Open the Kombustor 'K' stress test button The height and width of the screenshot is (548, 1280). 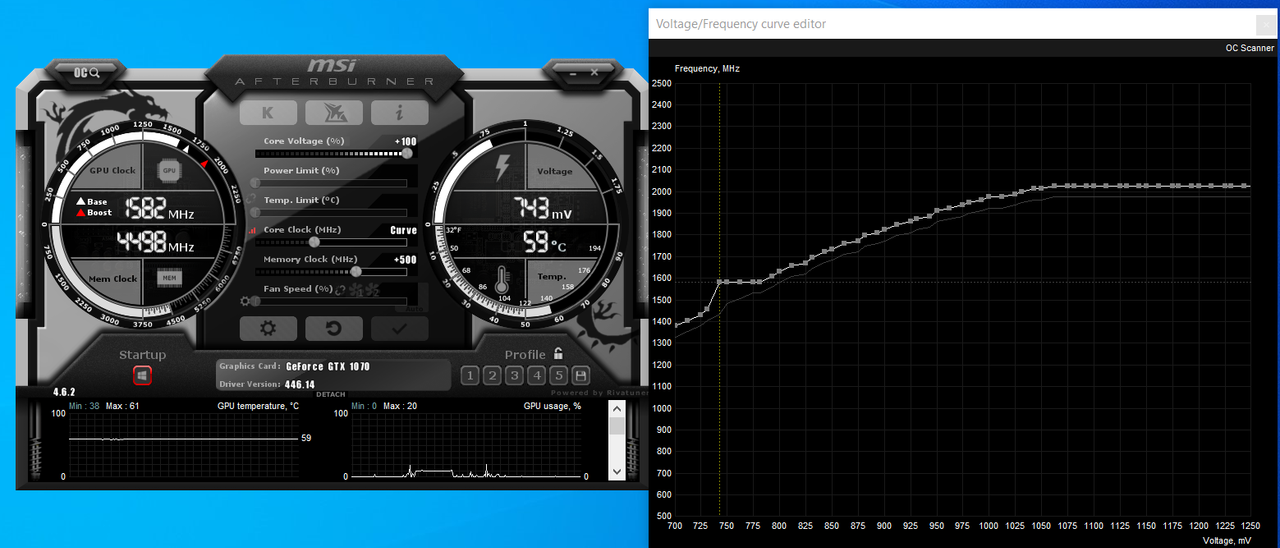[x=268, y=113]
